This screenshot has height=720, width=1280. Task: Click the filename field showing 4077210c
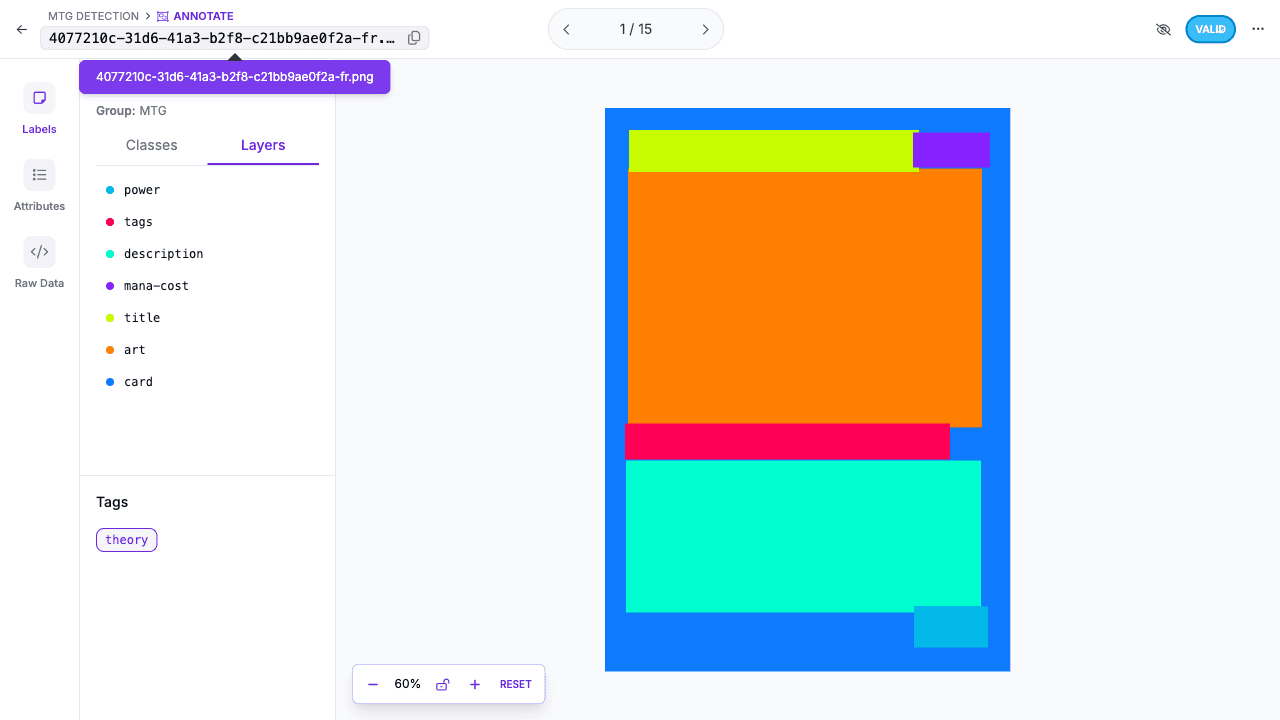tap(220, 37)
